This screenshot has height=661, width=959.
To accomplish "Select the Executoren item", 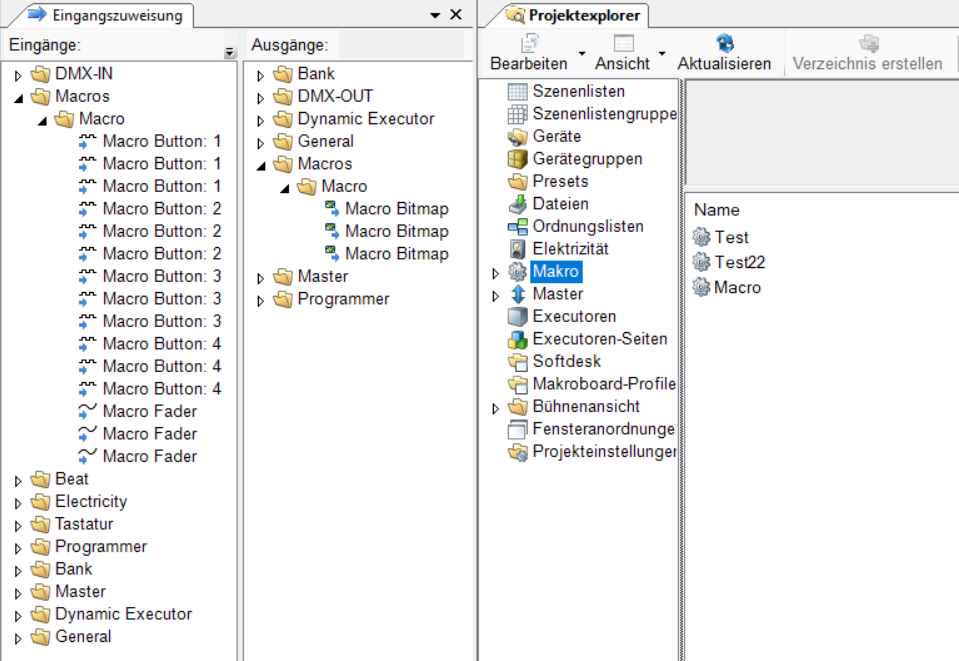I will [x=574, y=316].
